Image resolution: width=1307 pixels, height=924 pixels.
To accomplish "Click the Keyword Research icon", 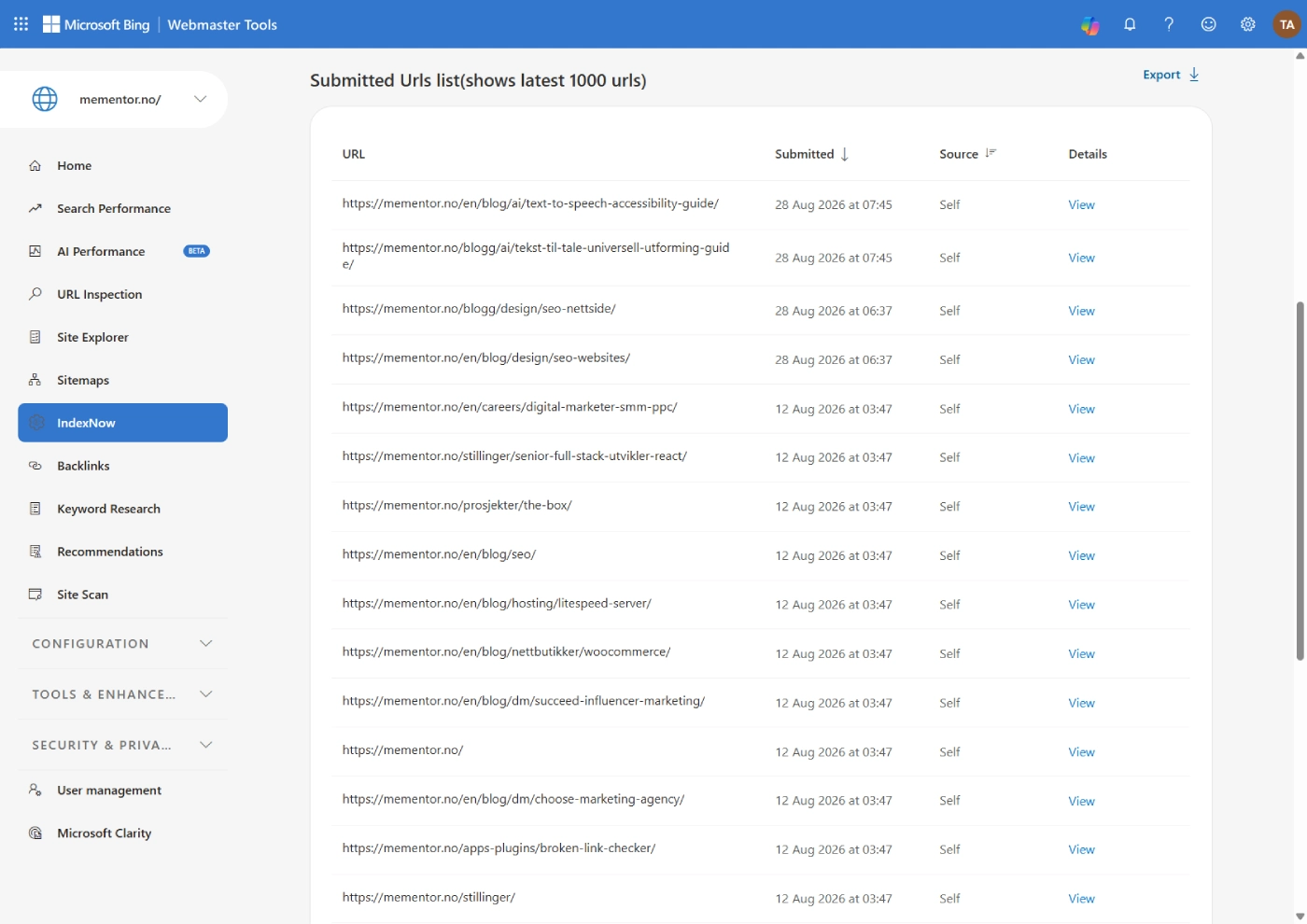I will click(35, 509).
